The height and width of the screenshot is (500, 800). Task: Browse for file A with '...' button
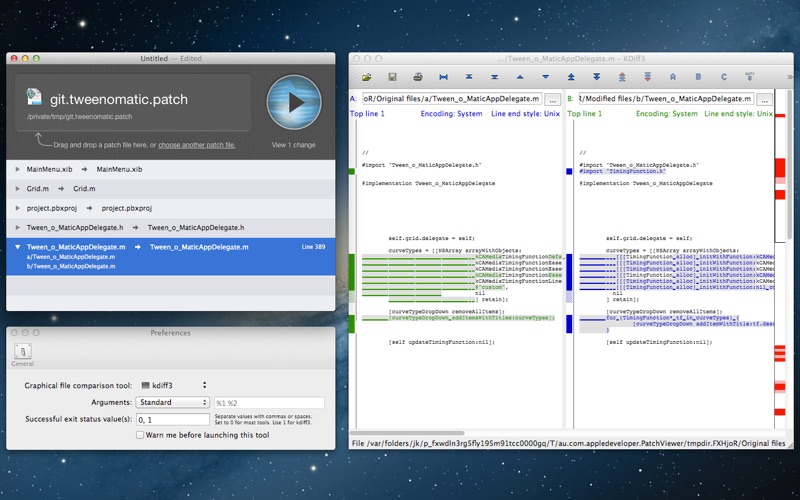(553, 99)
